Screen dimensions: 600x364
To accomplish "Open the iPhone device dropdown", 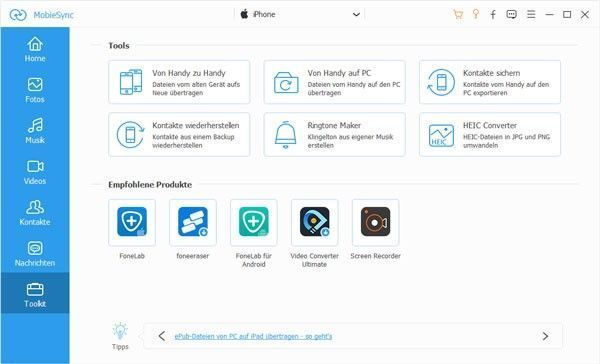I will point(300,15).
